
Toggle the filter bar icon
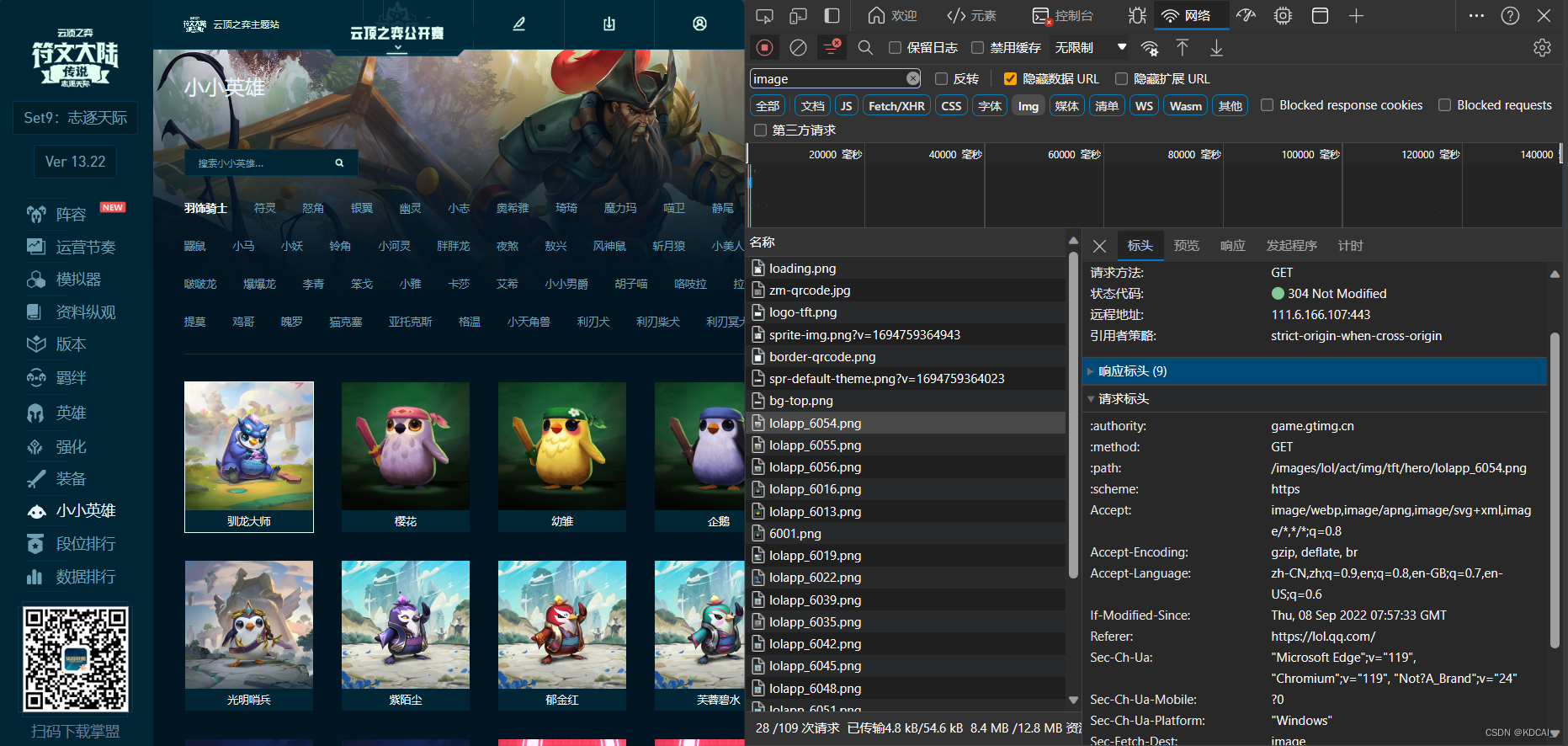(832, 48)
